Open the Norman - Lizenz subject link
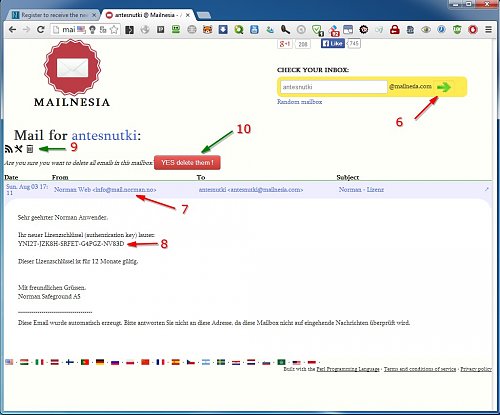The height and width of the screenshot is (415, 500). pyautogui.click(x=361, y=189)
